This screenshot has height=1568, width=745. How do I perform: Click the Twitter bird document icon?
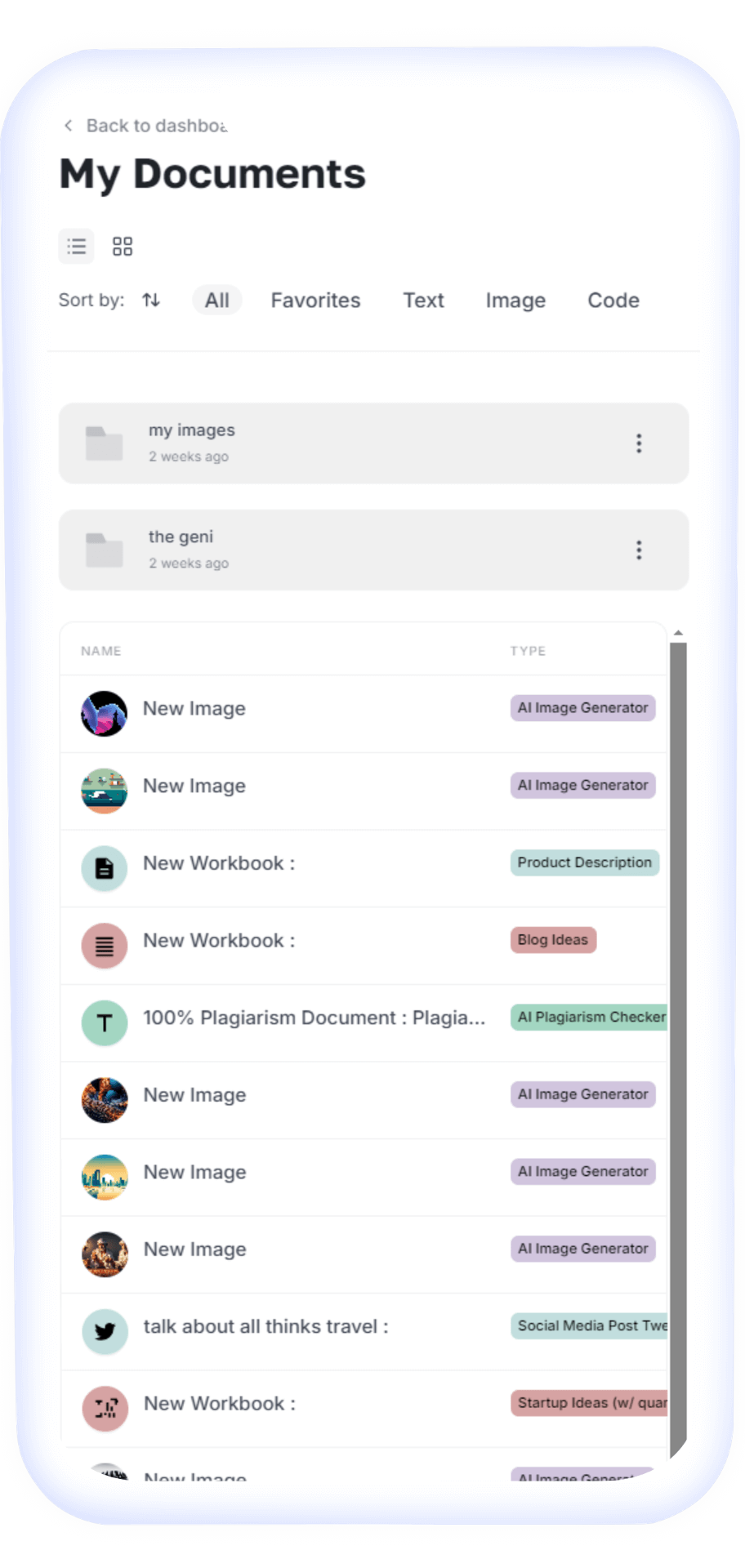point(105,1332)
